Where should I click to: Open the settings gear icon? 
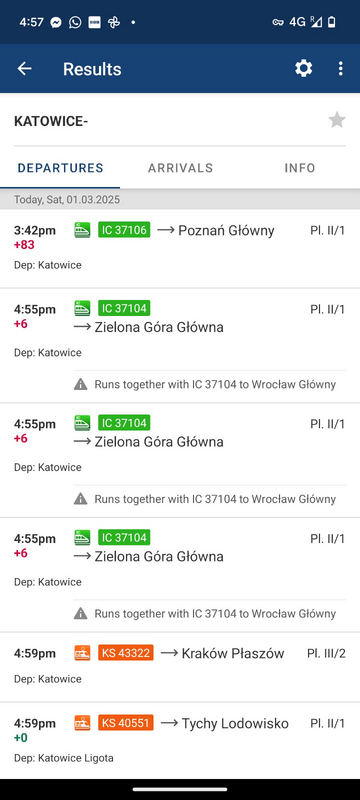pos(303,68)
